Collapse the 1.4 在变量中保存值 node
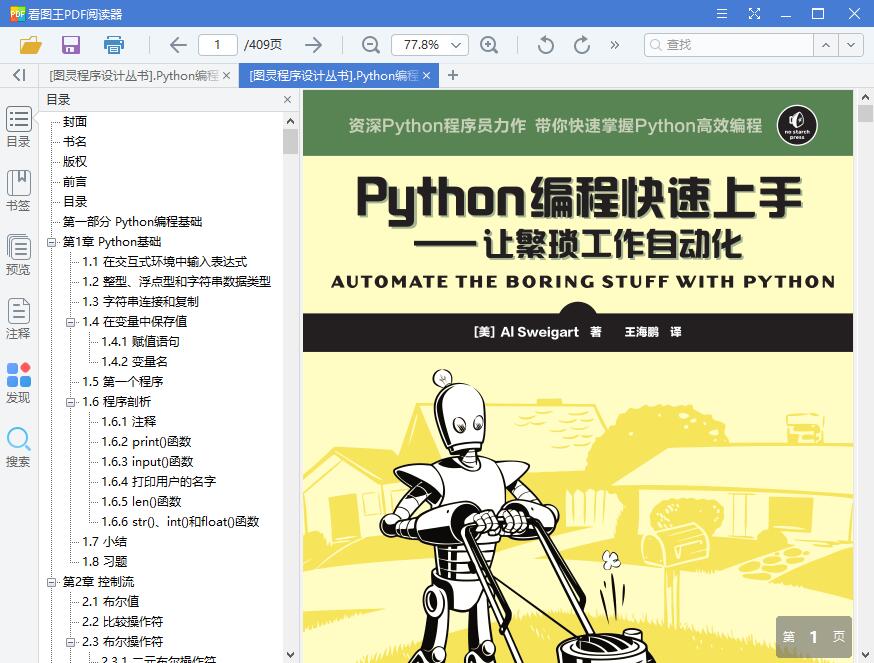 (71, 322)
